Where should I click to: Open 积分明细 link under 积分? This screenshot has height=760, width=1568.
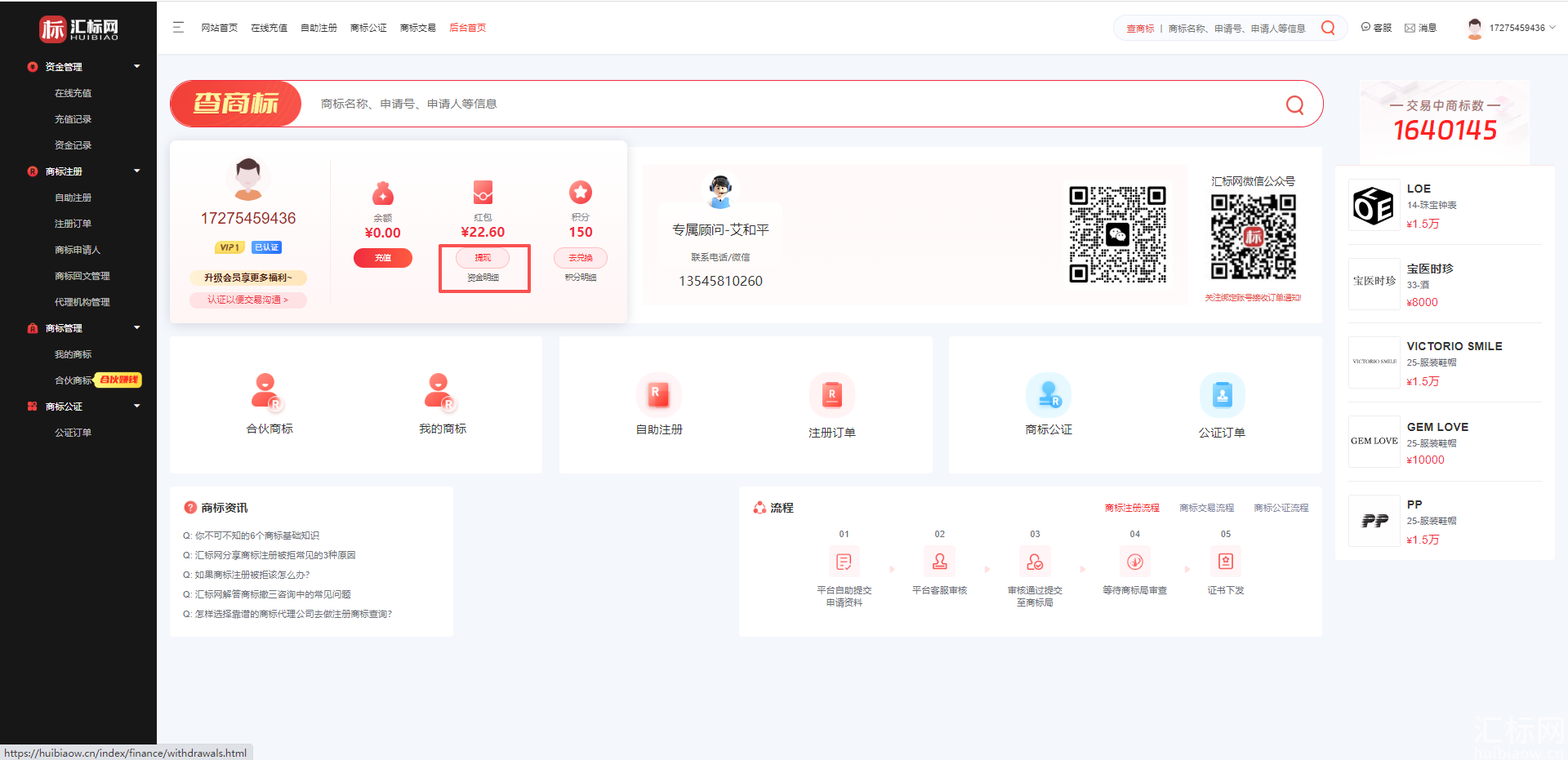pos(581,278)
